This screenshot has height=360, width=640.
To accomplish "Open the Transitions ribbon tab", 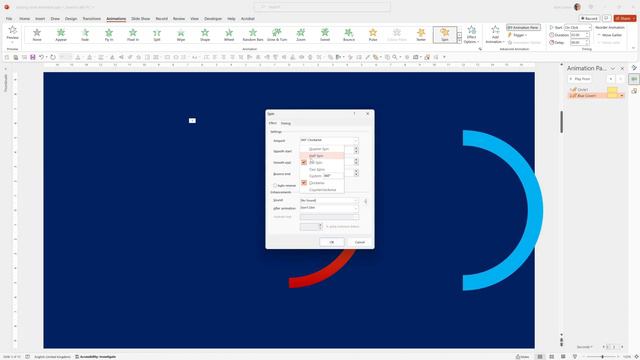I will [x=91, y=19].
